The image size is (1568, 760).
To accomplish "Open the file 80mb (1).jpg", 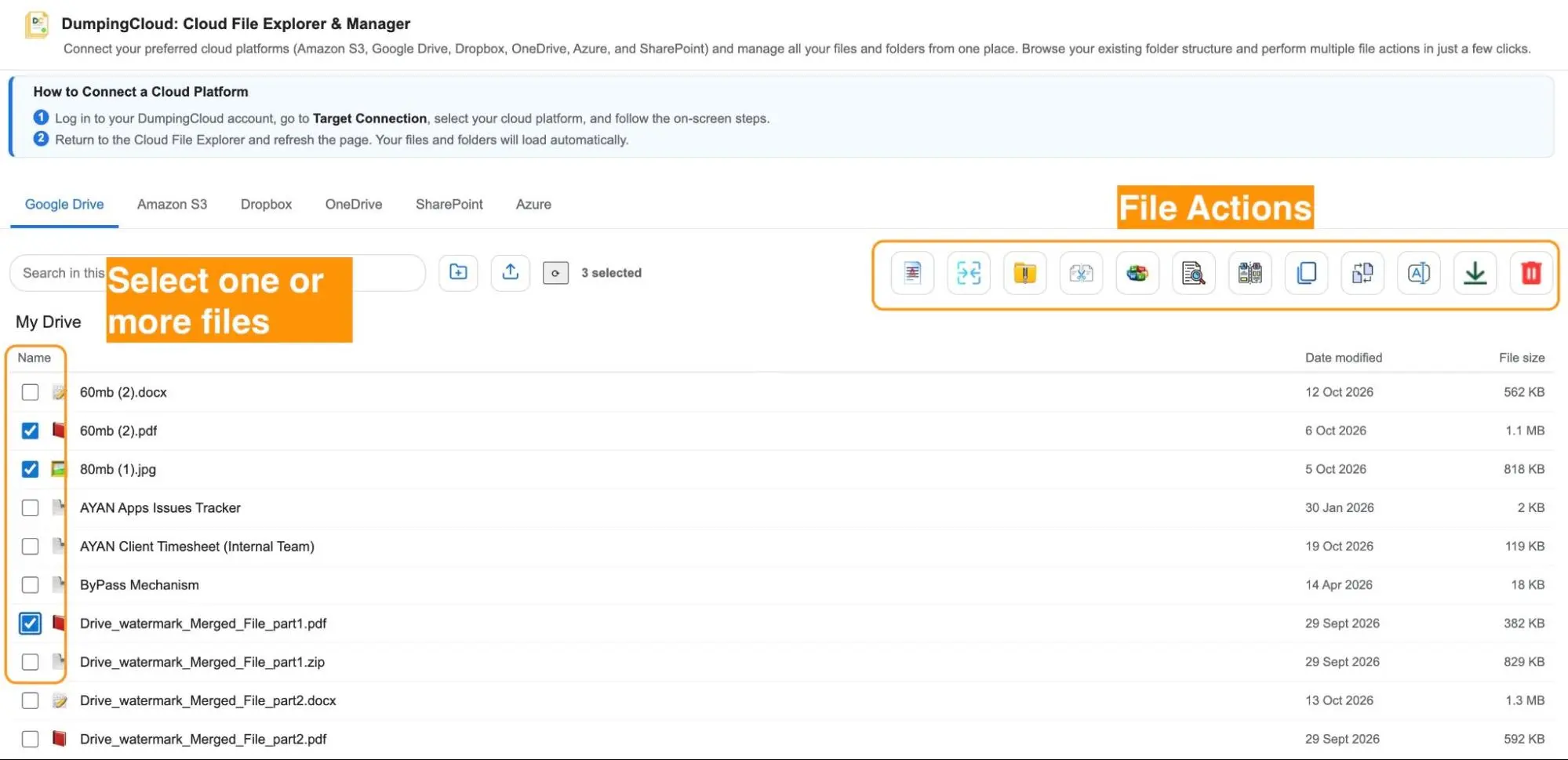I will point(118,469).
